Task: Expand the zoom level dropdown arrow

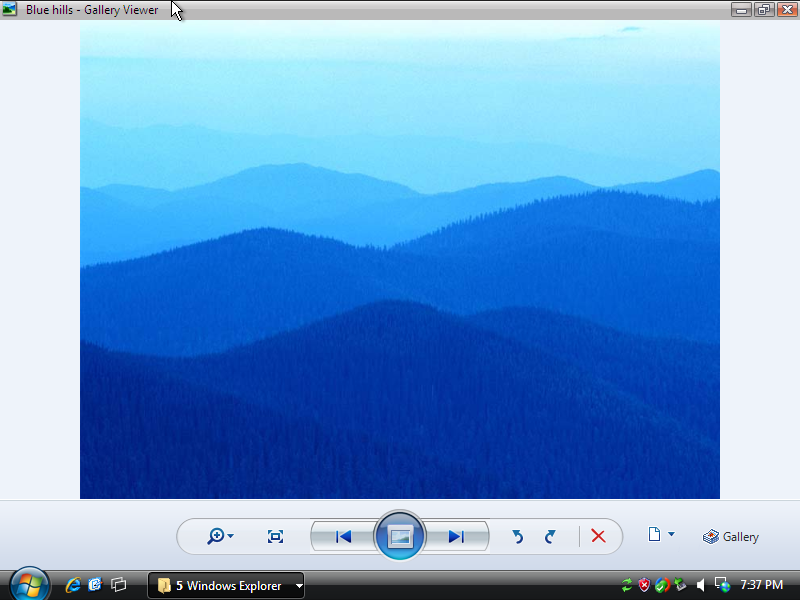Action: tap(231, 536)
